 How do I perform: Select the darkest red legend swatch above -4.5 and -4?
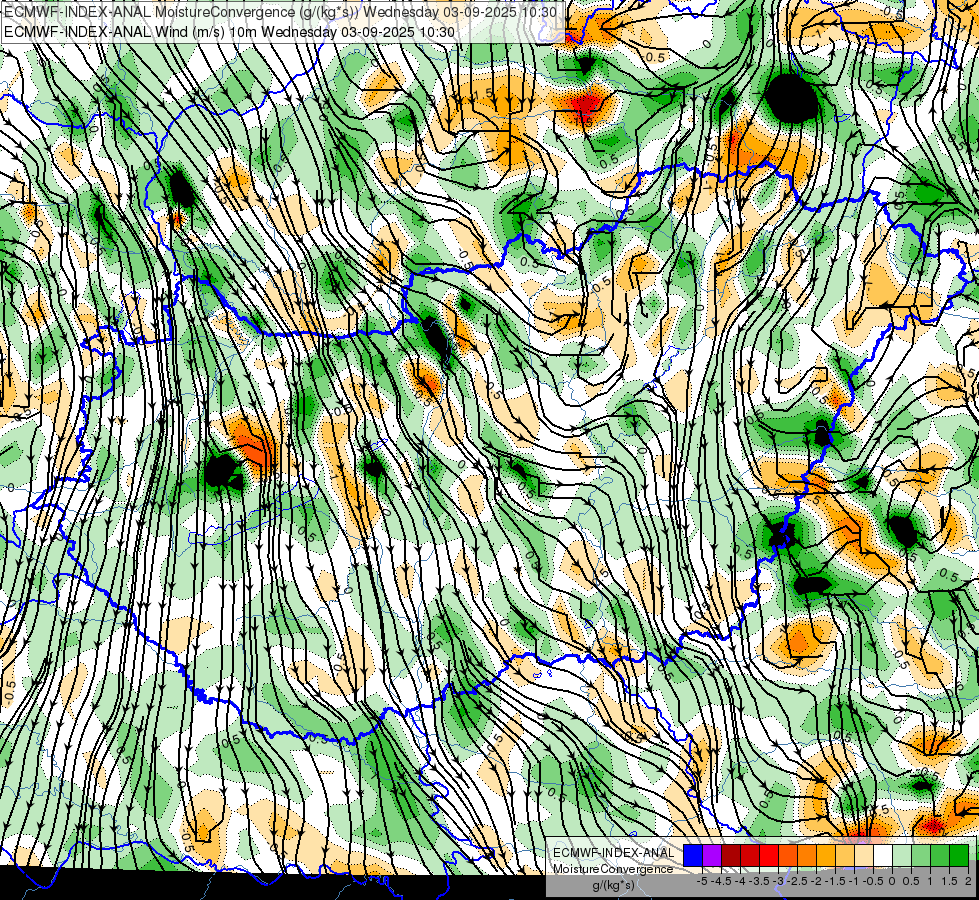click(x=731, y=855)
